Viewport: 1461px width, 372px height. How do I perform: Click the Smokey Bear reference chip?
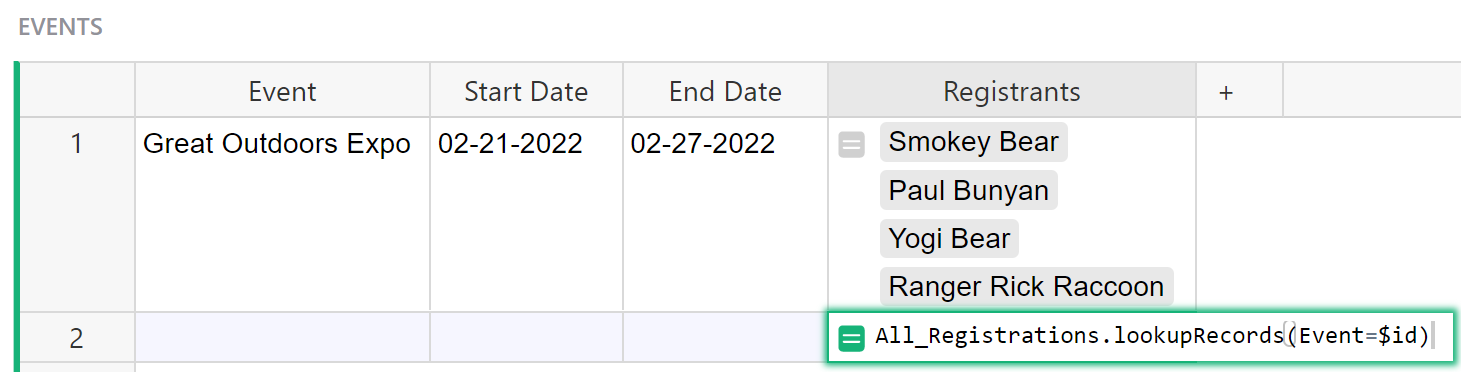(973, 142)
